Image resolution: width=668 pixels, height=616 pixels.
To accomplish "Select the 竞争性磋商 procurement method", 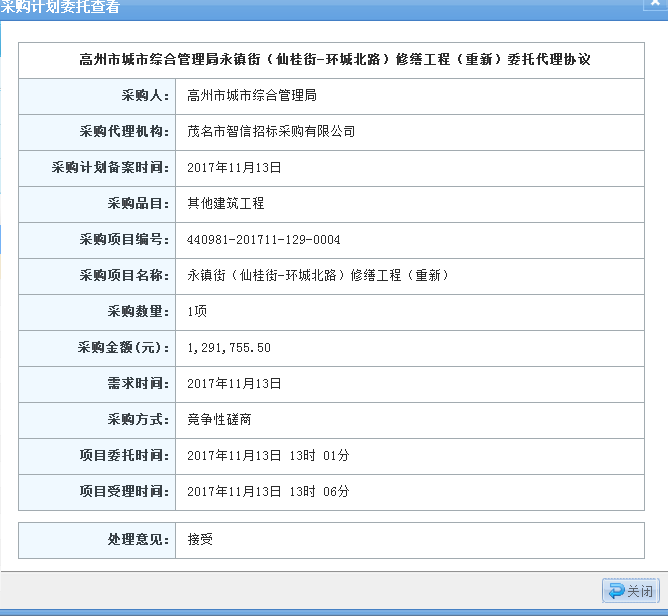I will point(219,419).
